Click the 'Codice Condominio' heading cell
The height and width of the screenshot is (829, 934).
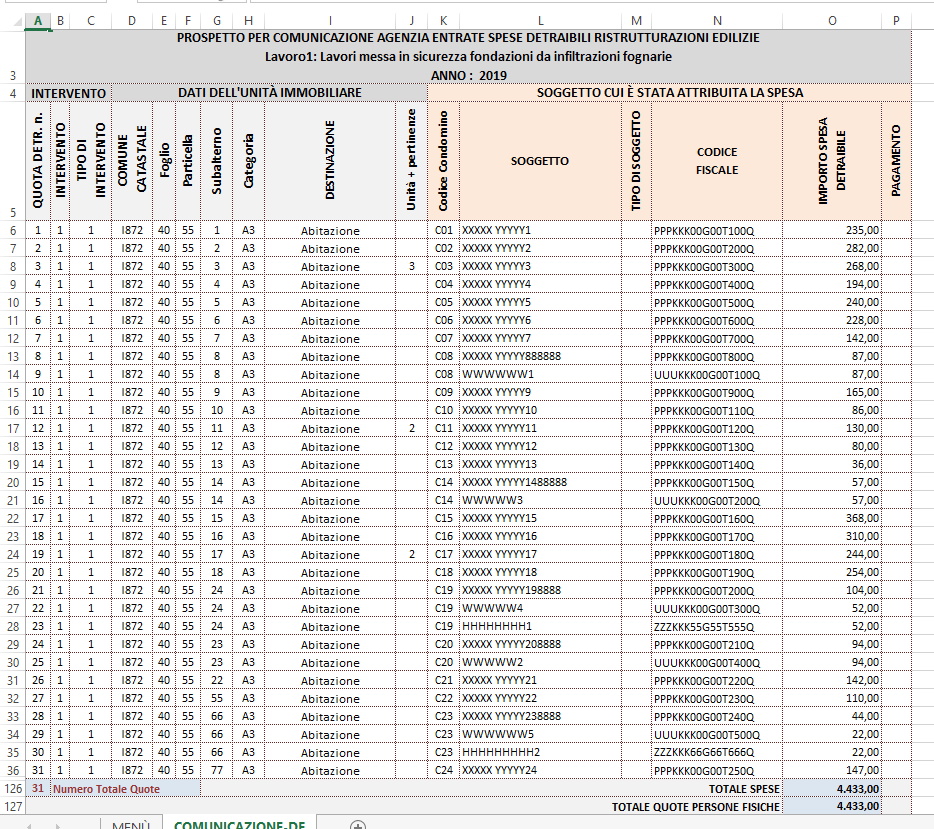coord(443,161)
